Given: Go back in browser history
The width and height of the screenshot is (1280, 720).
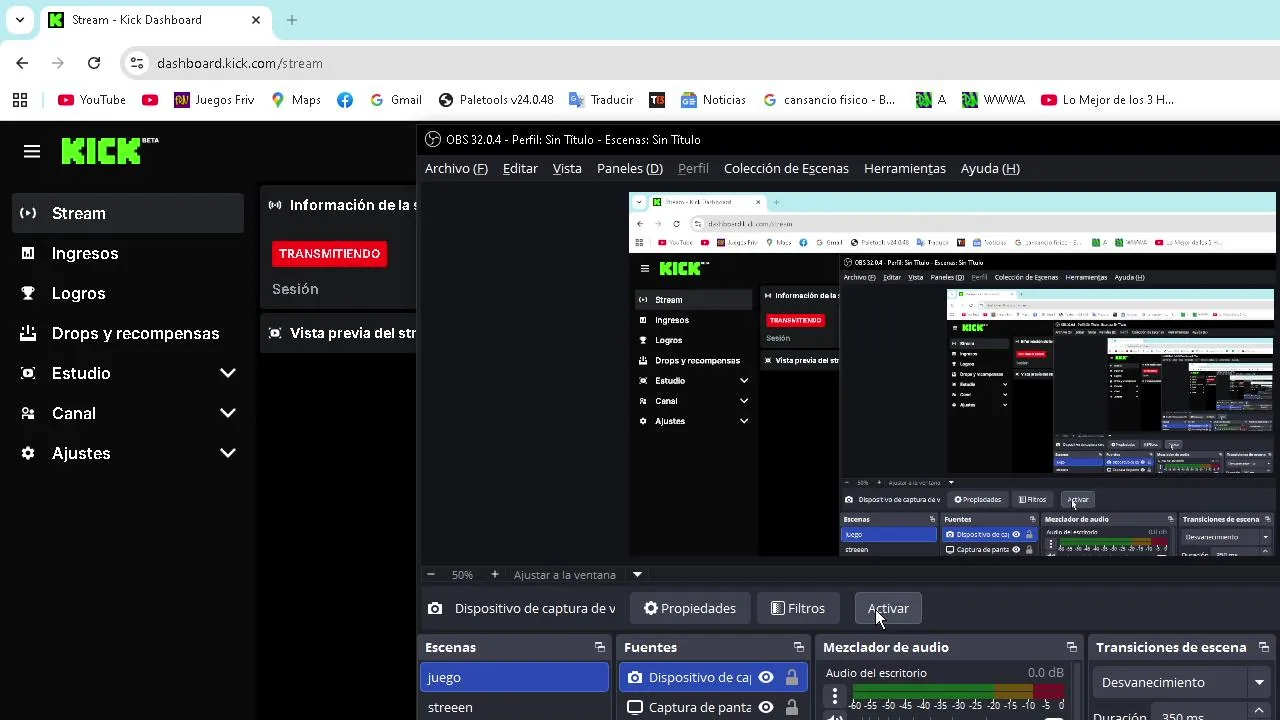Looking at the screenshot, I should tap(22, 63).
